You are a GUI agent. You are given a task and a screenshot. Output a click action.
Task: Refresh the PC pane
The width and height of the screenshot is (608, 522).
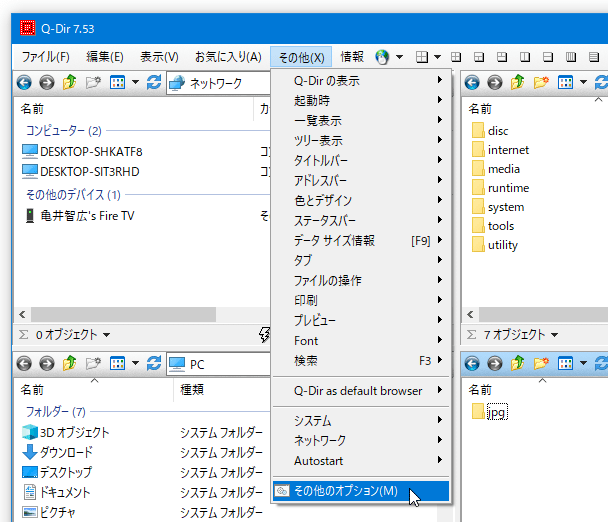(x=154, y=363)
